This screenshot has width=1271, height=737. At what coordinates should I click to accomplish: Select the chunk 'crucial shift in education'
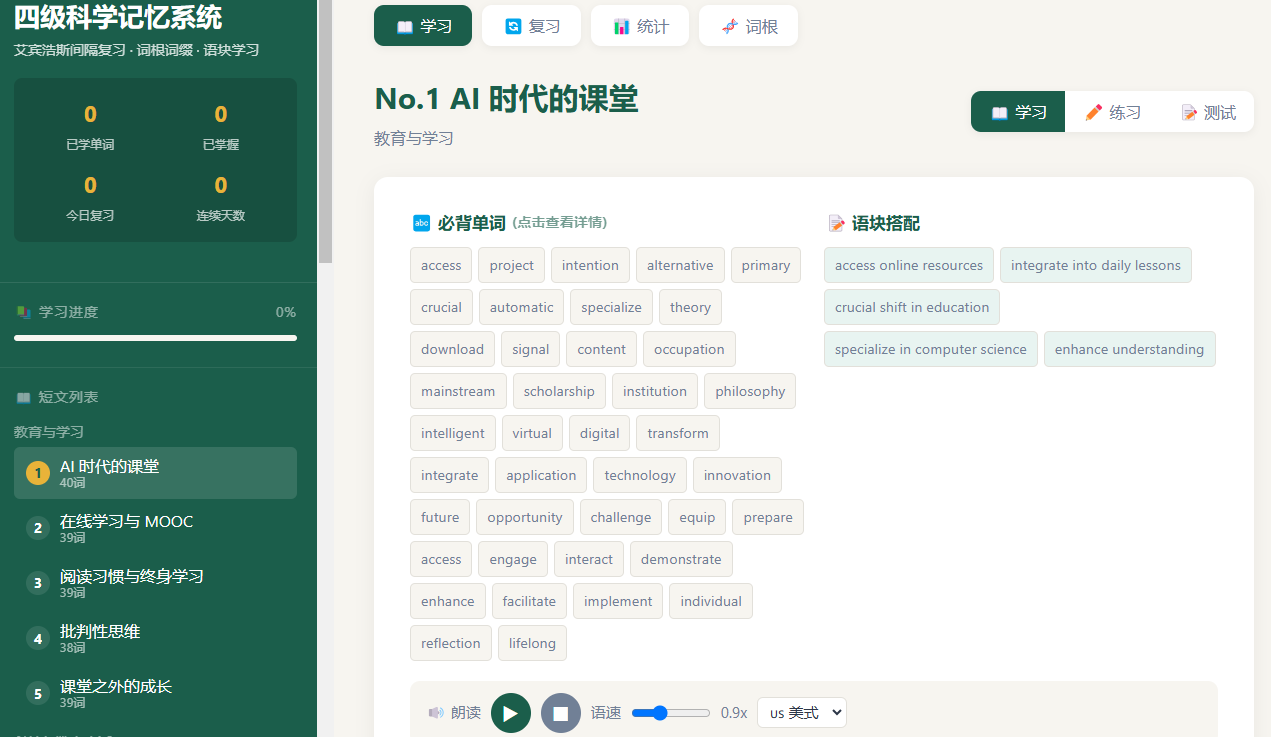912,307
